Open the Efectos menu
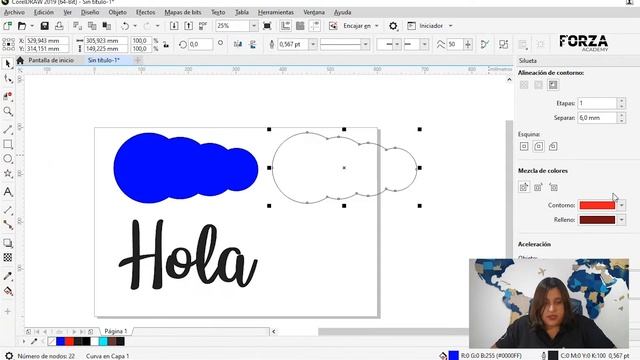Viewport: 640px width, 360px height. (x=145, y=12)
